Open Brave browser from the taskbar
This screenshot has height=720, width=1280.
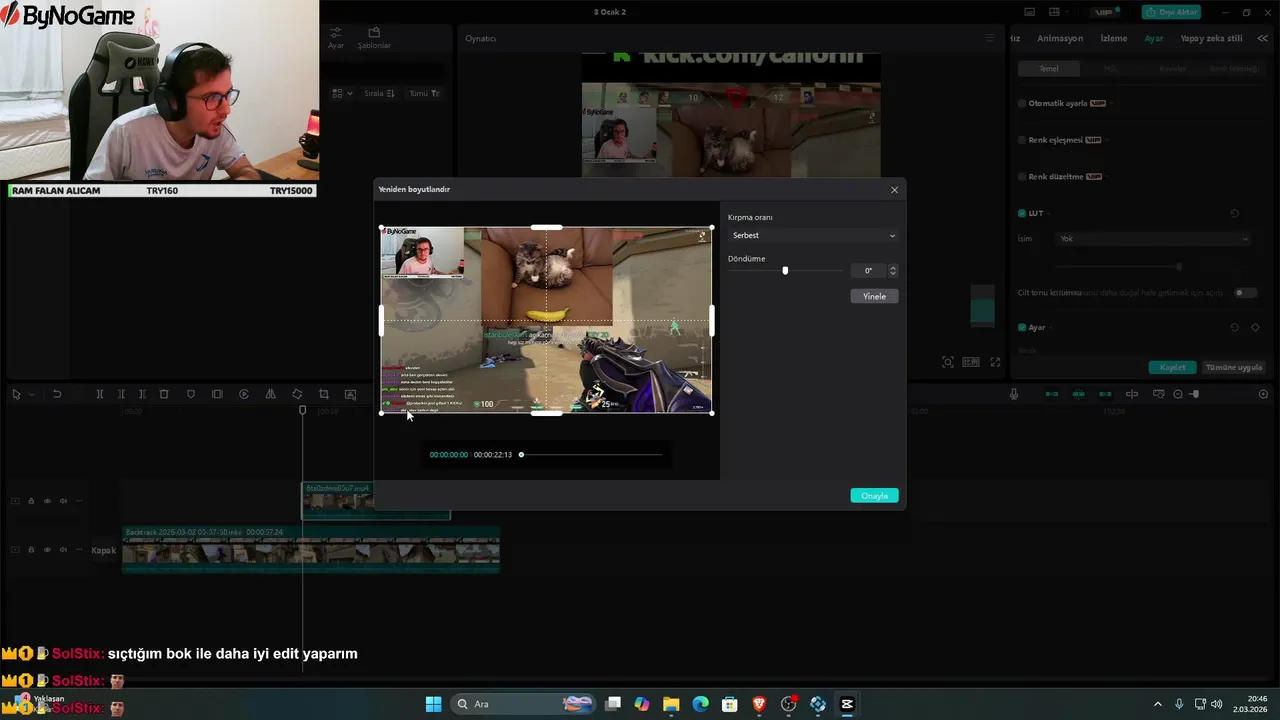pos(759,704)
